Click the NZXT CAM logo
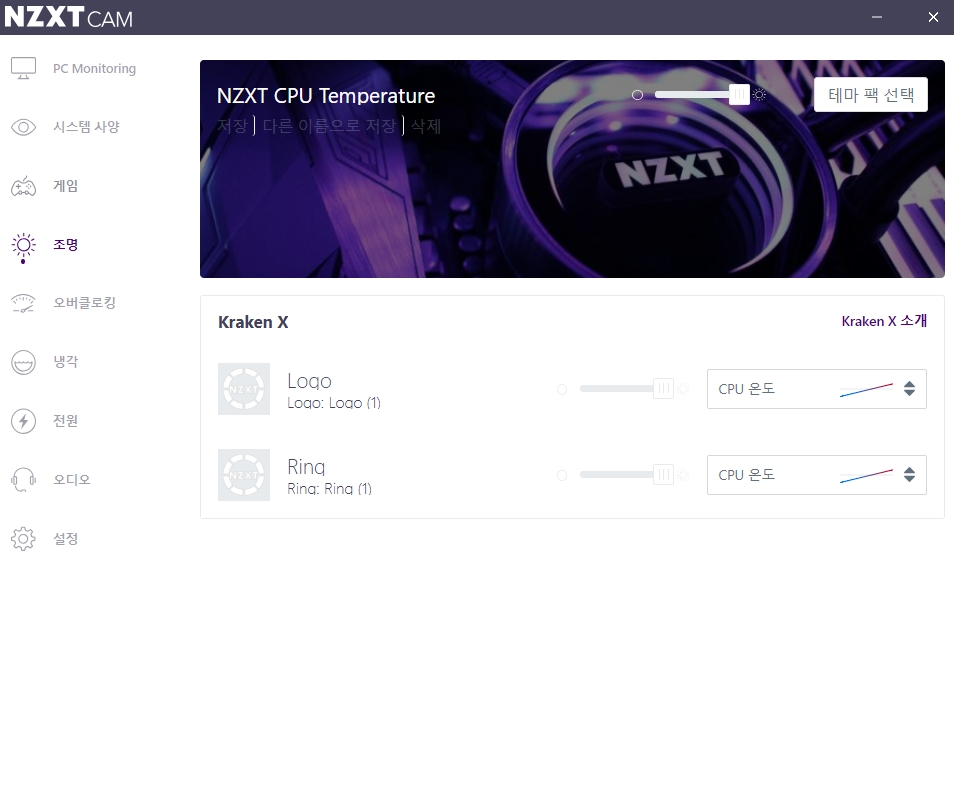This screenshot has height=788, width=954. pyautogui.click(x=68, y=16)
